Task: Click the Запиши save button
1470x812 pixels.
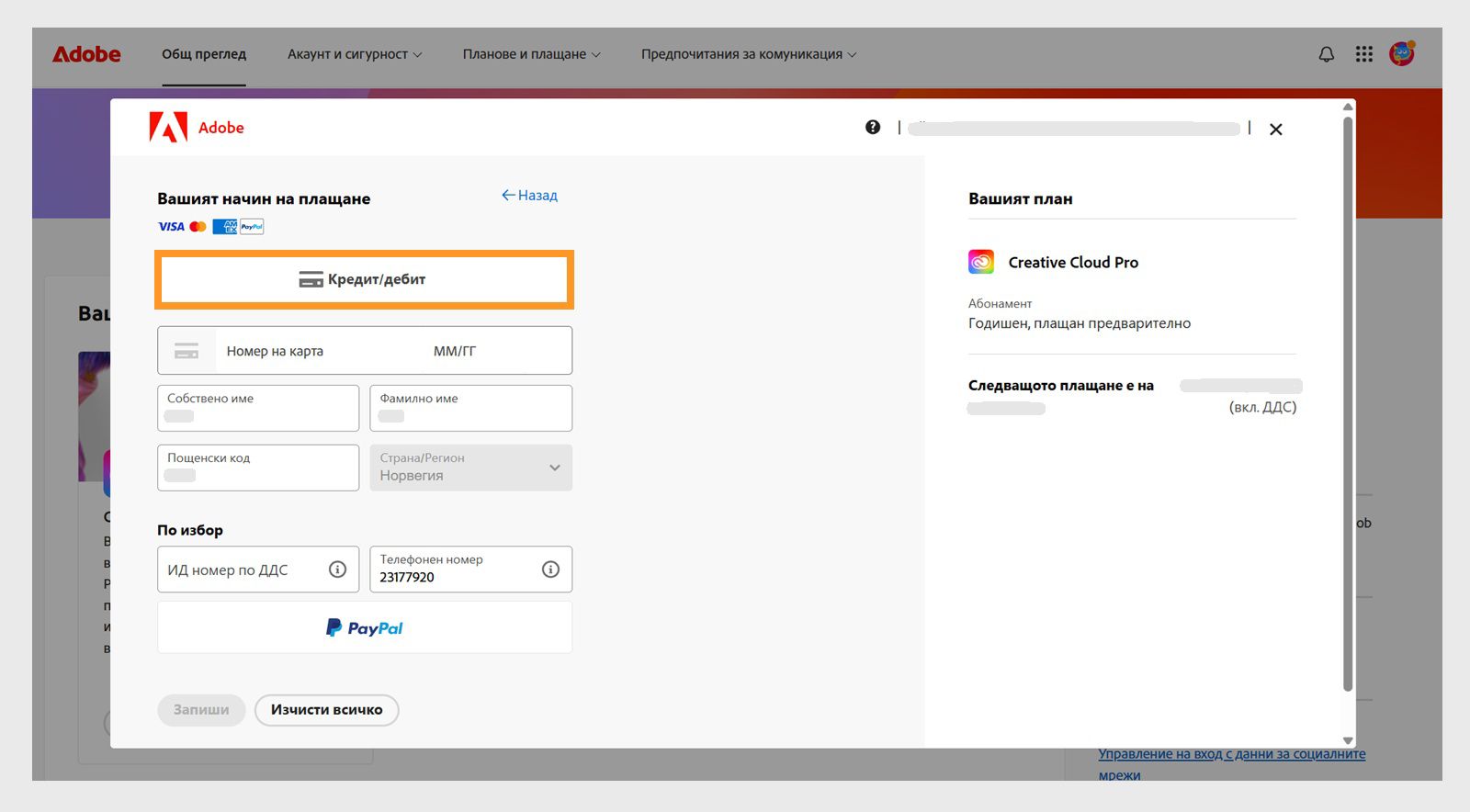Action: tap(201, 710)
